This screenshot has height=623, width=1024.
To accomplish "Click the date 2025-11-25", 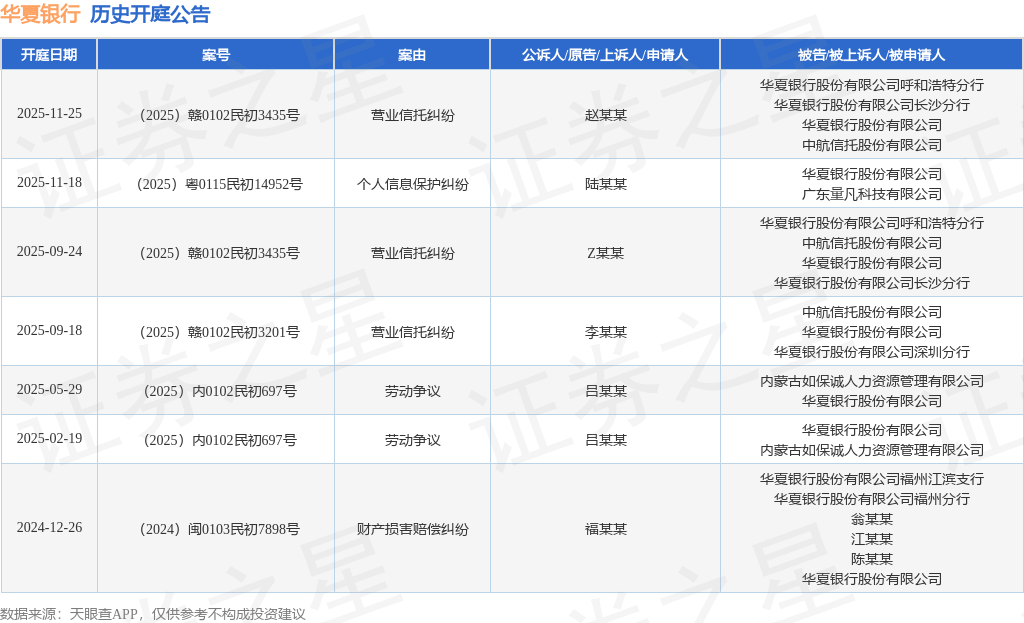I will [50, 114].
